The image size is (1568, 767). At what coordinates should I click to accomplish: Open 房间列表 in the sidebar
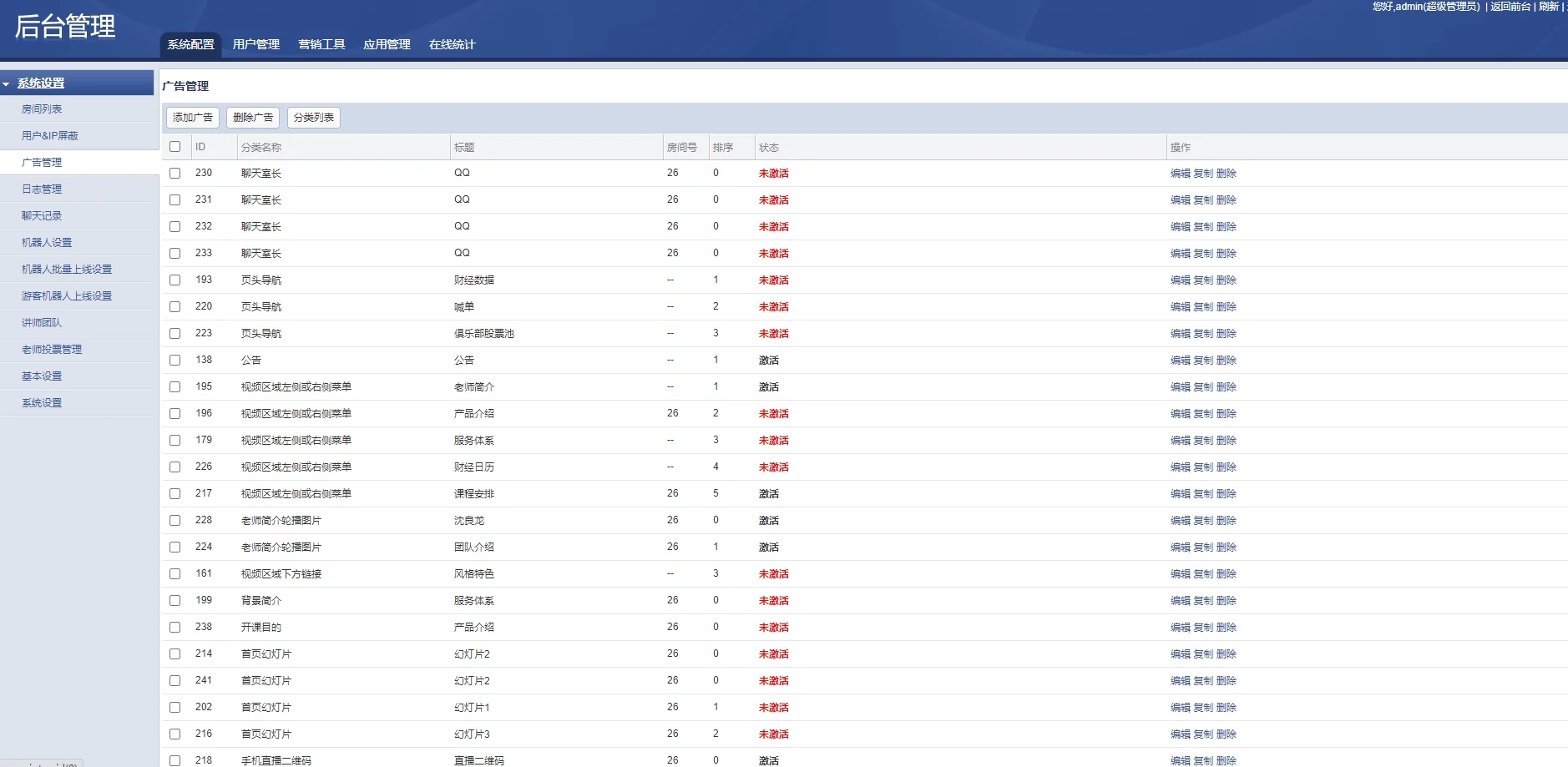coord(42,109)
